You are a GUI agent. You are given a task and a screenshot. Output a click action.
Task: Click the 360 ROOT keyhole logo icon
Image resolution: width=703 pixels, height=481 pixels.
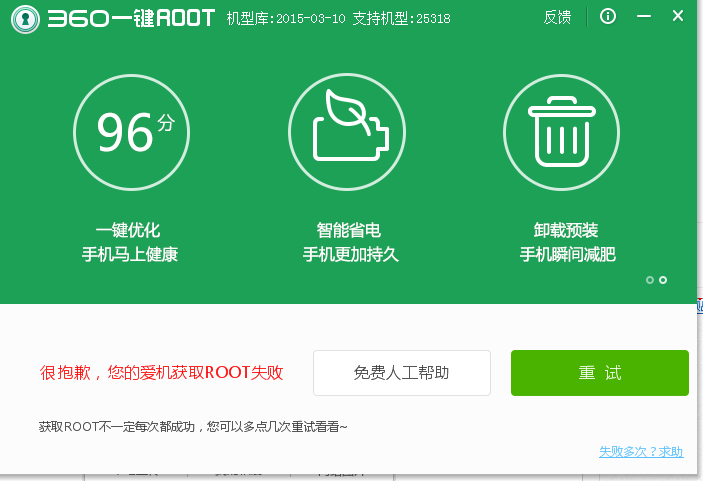pos(26,19)
